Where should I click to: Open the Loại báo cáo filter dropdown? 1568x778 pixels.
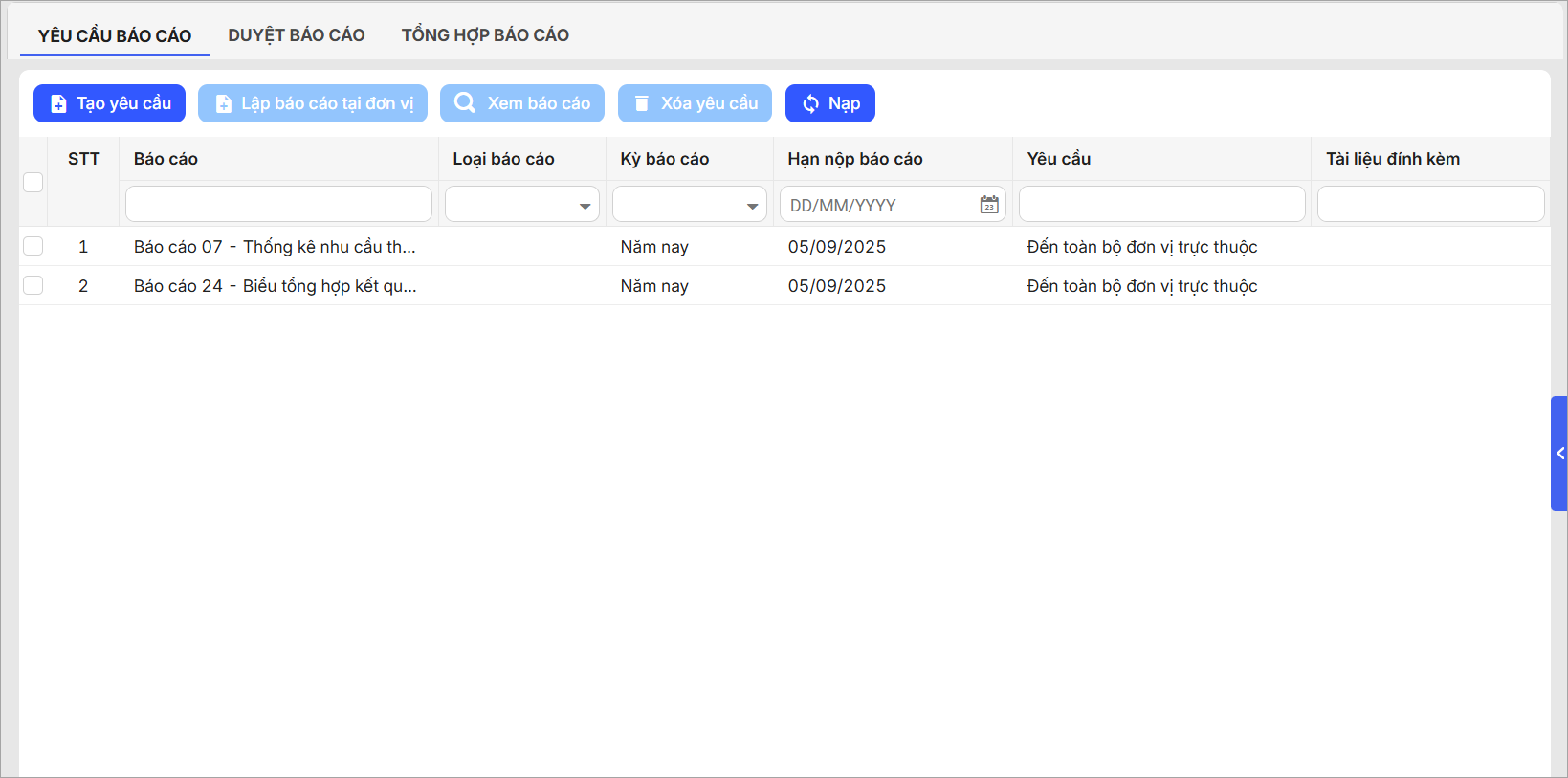pyautogui.click(x=522, y=205)
